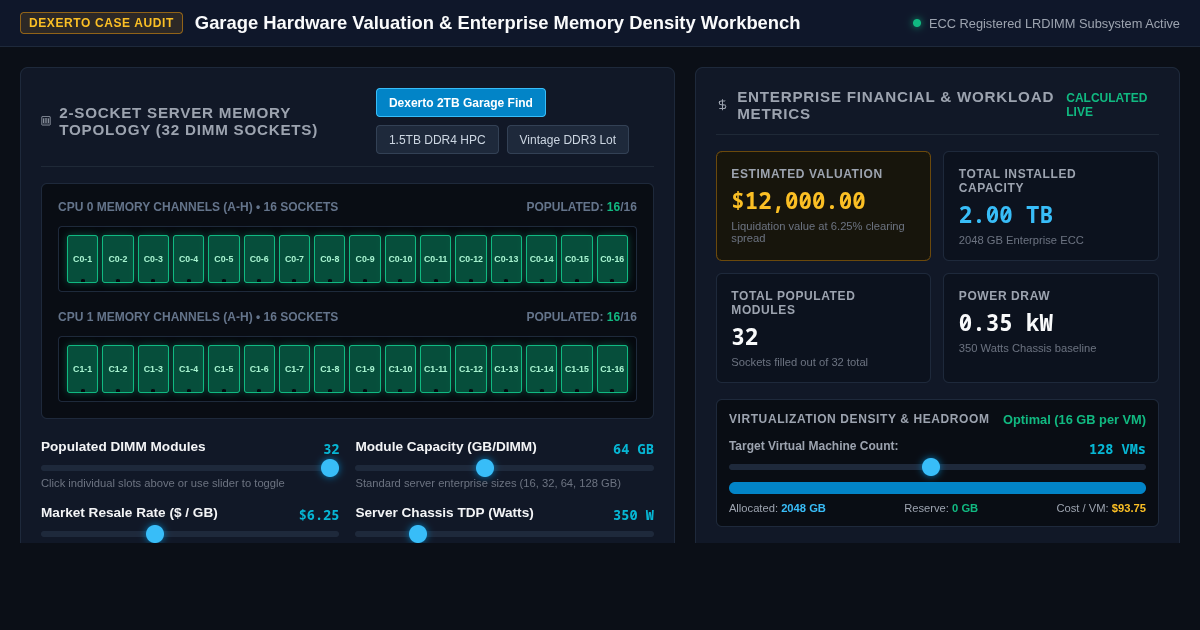
Task: Click CPU 0 populated 16/16 counter
Action: tap(582, 207)
